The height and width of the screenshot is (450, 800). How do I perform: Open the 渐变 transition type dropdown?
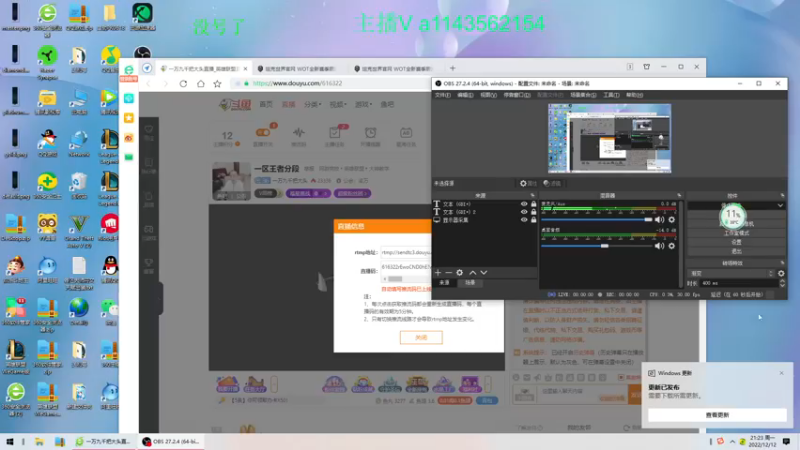tap(731, 273)
